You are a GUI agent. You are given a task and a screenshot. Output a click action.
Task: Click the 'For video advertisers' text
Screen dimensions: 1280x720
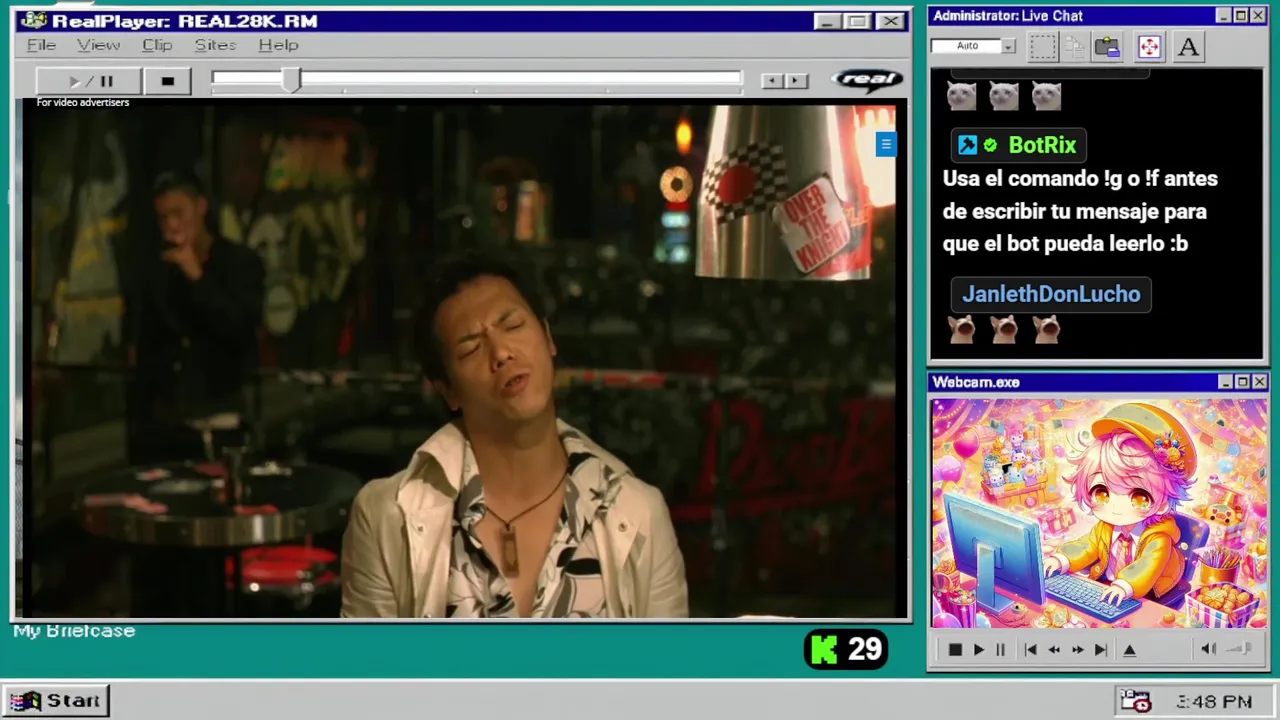click(x=83, y=102)
